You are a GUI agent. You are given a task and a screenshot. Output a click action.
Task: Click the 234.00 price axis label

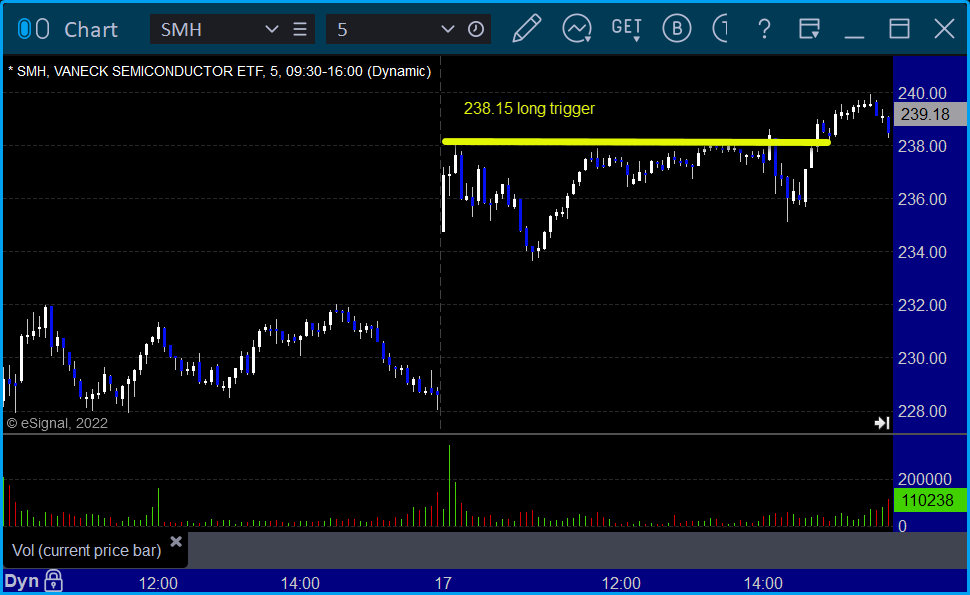(x=922, y=252)
